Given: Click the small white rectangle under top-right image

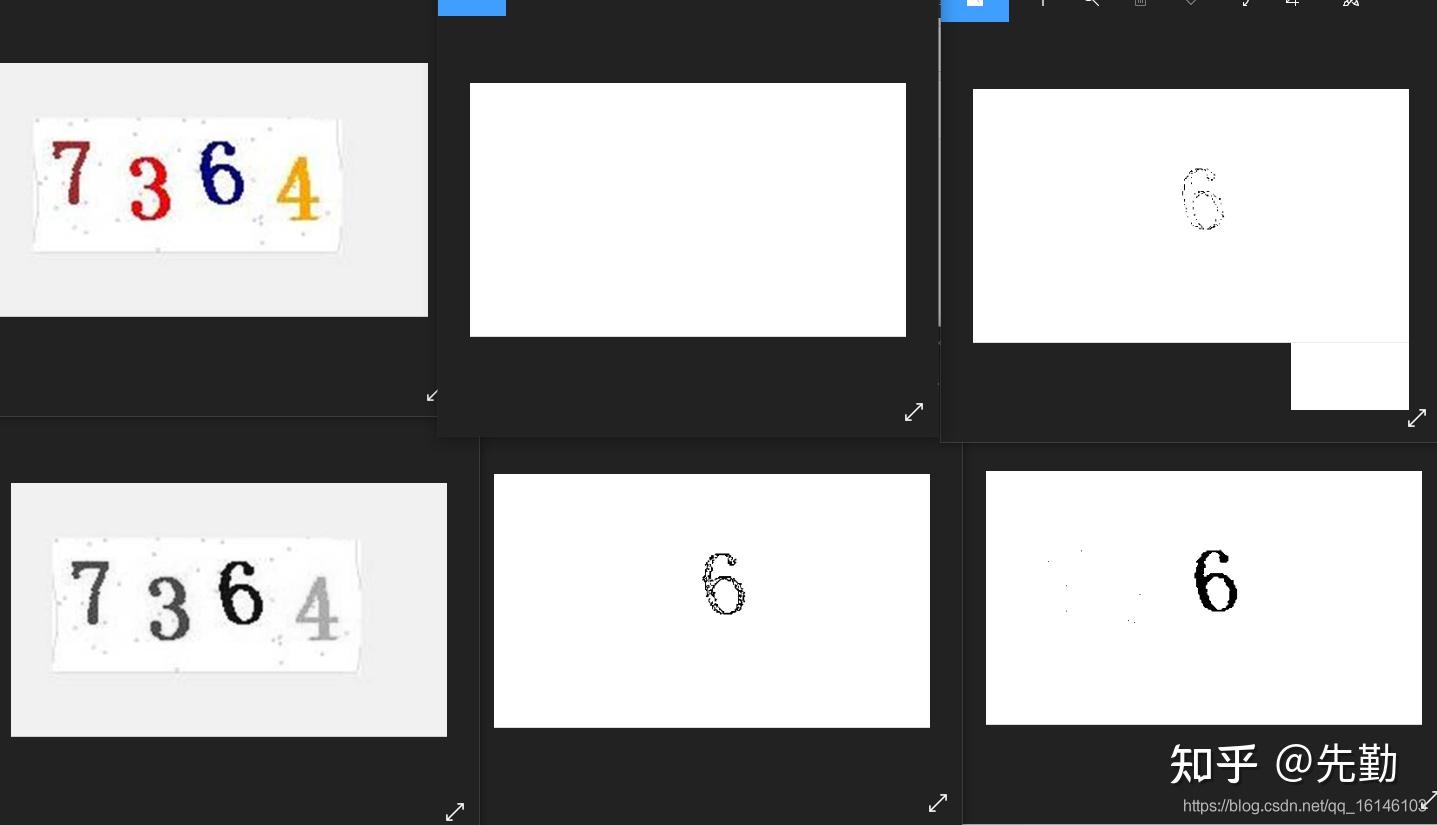Looking at the screenshot, I should point(1350,376).
